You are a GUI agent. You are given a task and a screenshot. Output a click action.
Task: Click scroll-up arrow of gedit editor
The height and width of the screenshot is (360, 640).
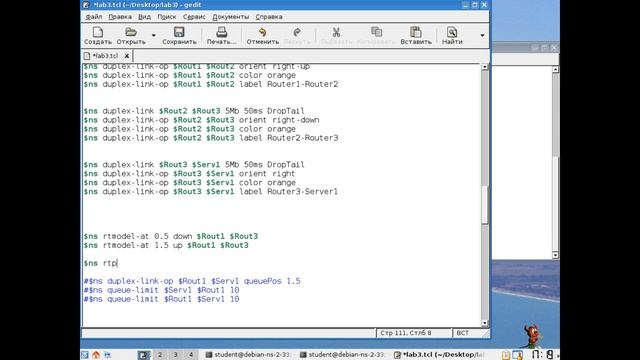pos(484,67)
